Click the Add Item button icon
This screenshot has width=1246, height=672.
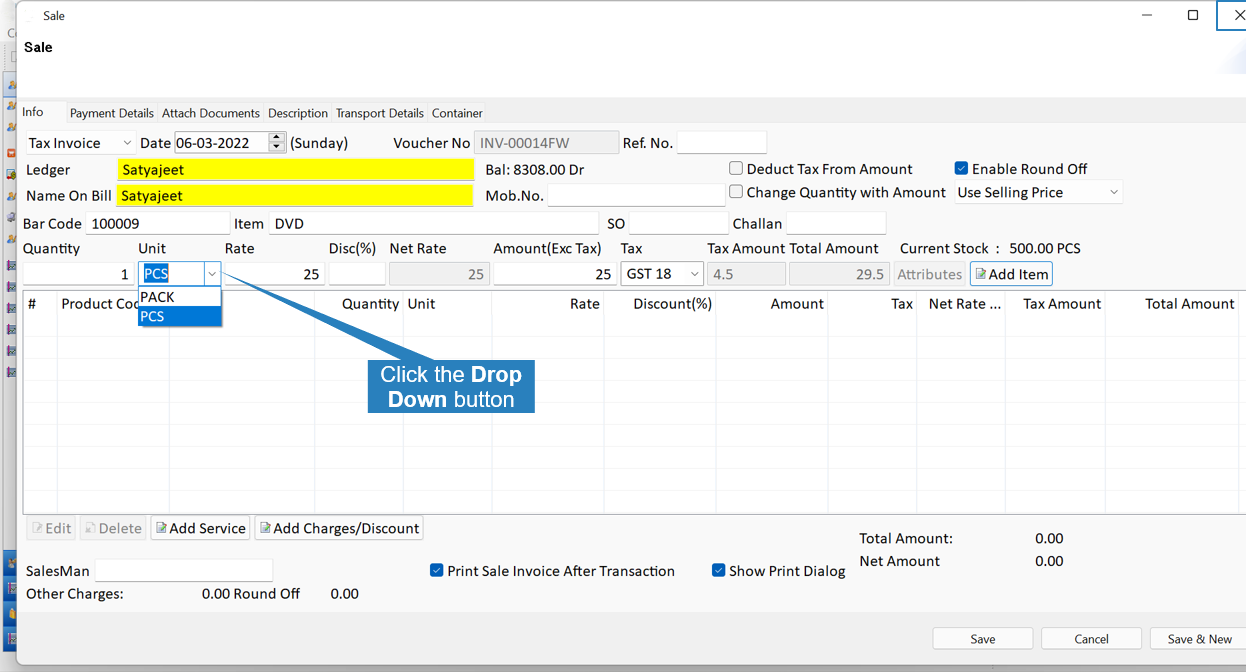[980, 274]
